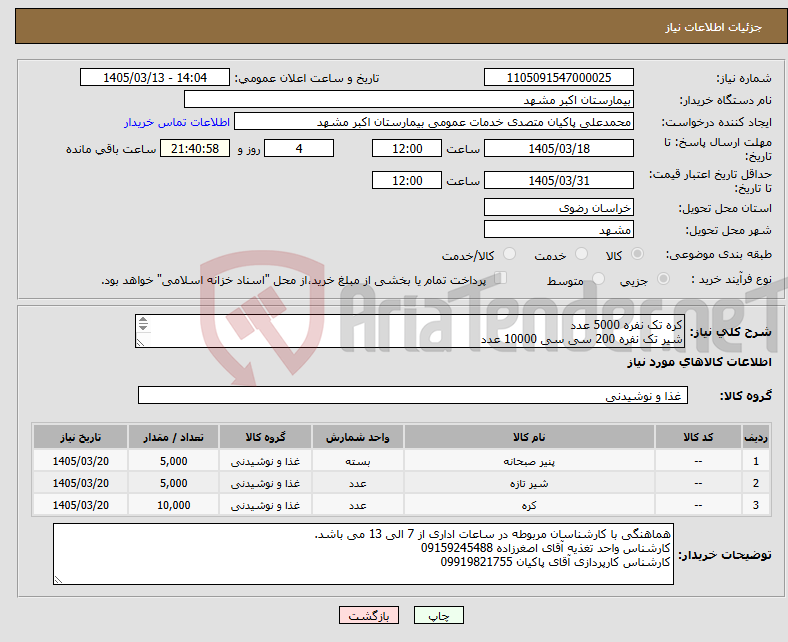788x642 pixels.
Task: Toggle the اسناد خزانه اسلامی payment checkbox
Action: pyautogui.click(x=501, y=278)
